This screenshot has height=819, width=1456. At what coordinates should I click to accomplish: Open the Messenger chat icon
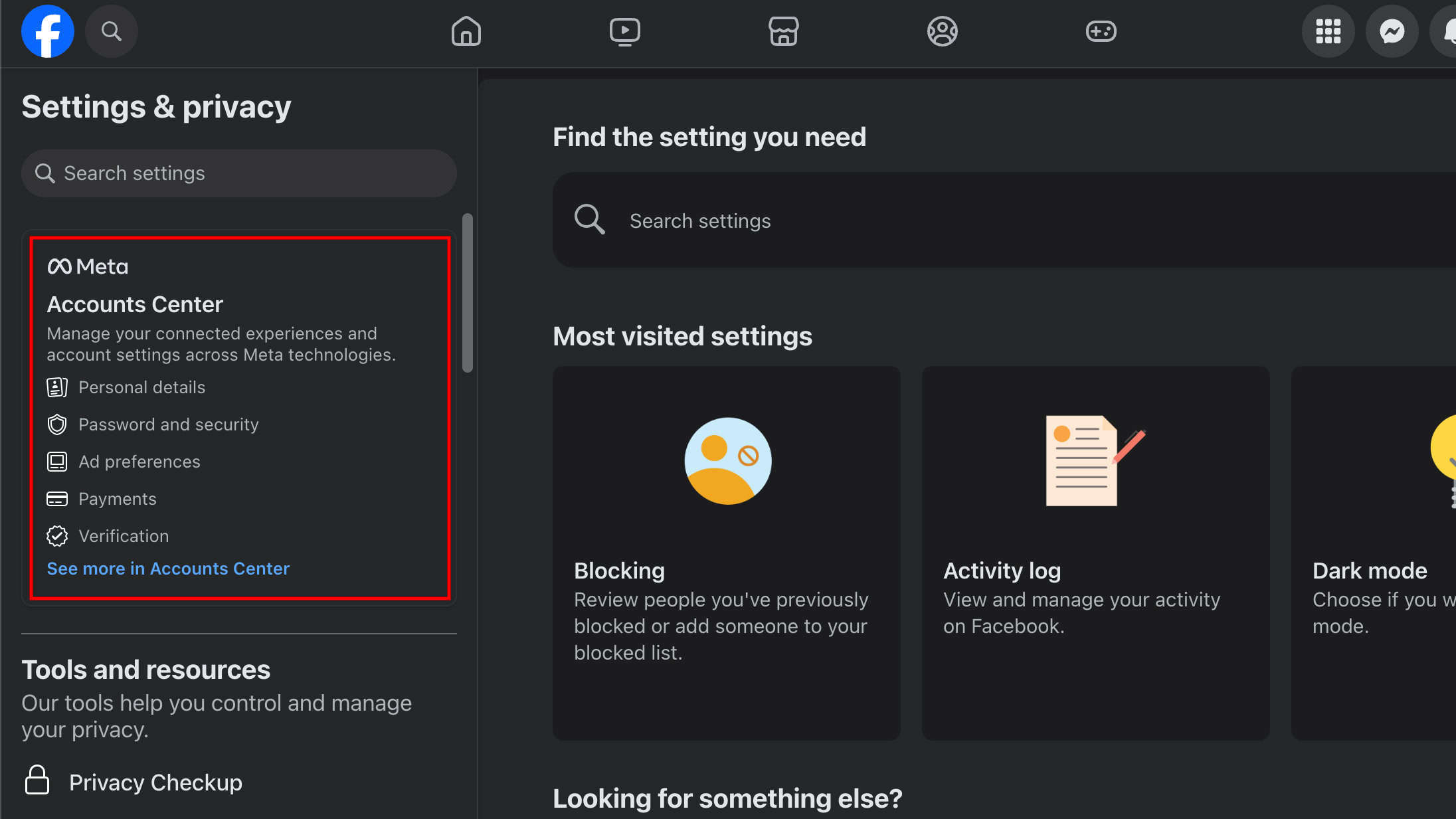[x=1392, y=31]
